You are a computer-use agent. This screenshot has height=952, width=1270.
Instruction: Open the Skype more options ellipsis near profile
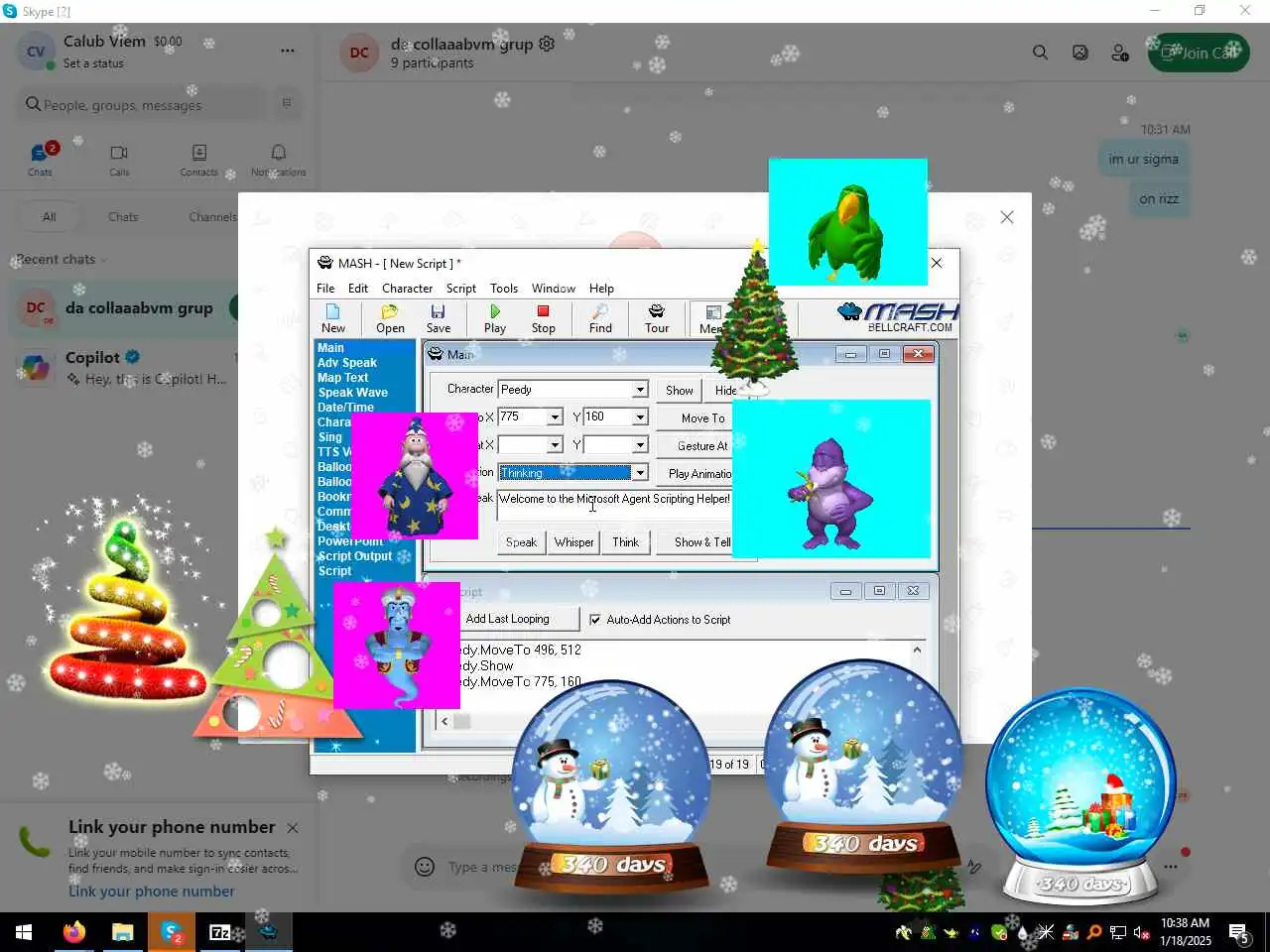point(287,51)
